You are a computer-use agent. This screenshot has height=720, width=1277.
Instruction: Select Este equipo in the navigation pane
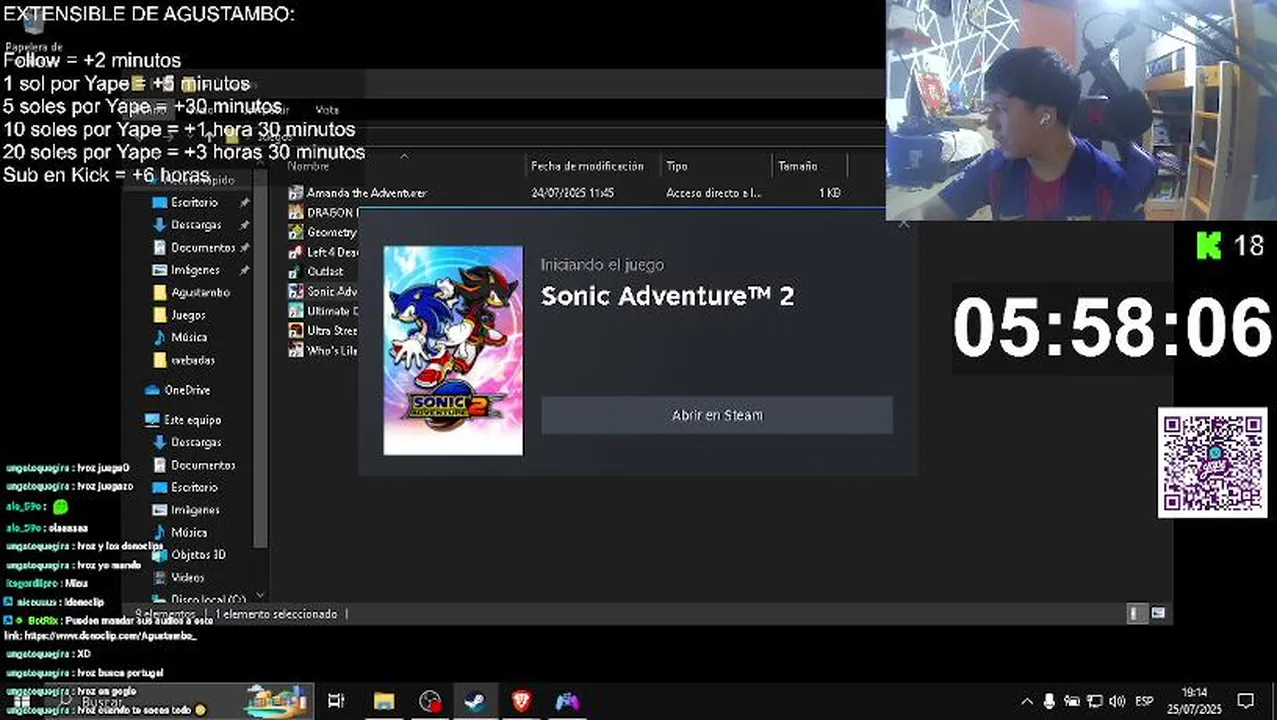click(x=192, y=420)
